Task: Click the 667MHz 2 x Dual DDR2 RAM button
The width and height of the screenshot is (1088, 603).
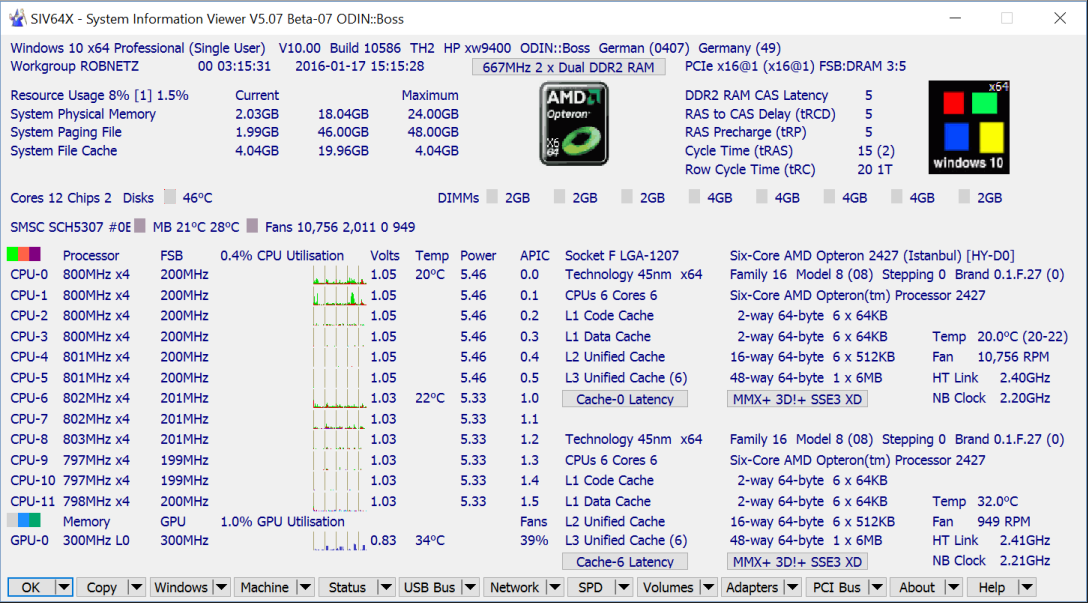Action: tap(568, 67)
